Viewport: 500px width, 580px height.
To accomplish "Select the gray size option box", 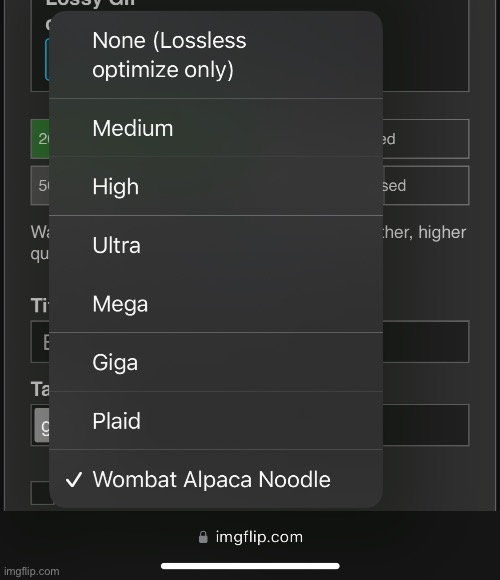I will click(x=40, y=185).
